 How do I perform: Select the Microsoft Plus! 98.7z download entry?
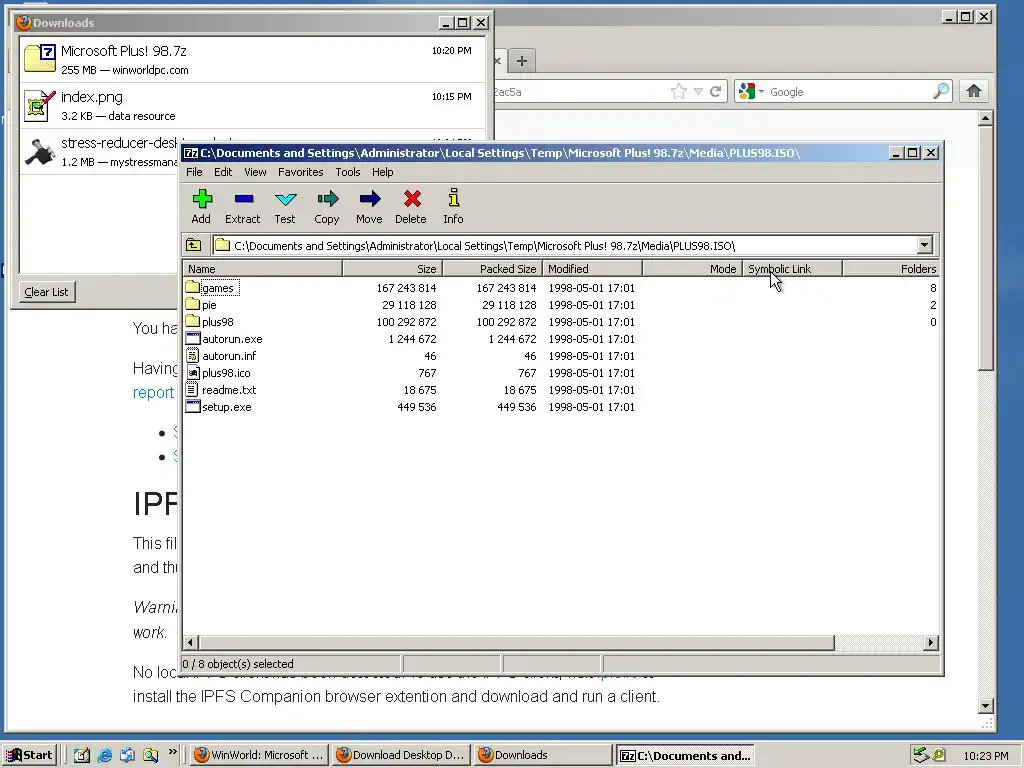click(x=252, y=59)
